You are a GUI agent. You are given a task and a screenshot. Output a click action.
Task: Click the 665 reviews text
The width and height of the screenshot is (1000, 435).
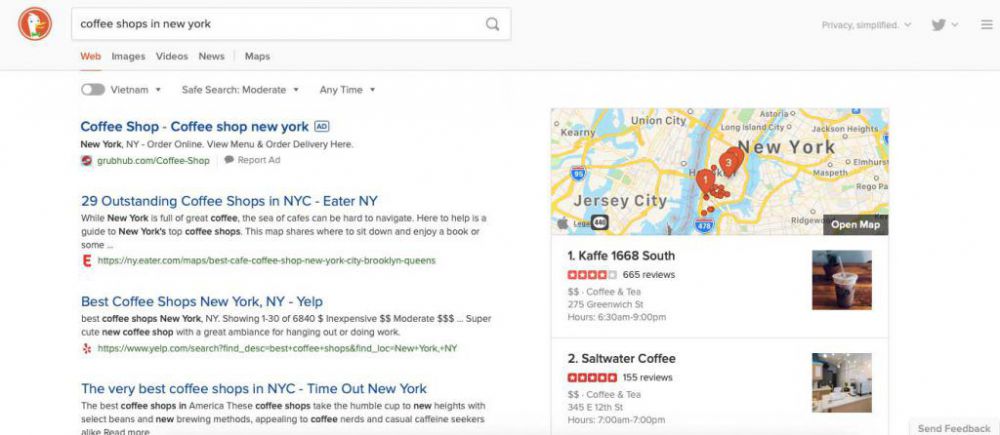(x=649, y=275)
